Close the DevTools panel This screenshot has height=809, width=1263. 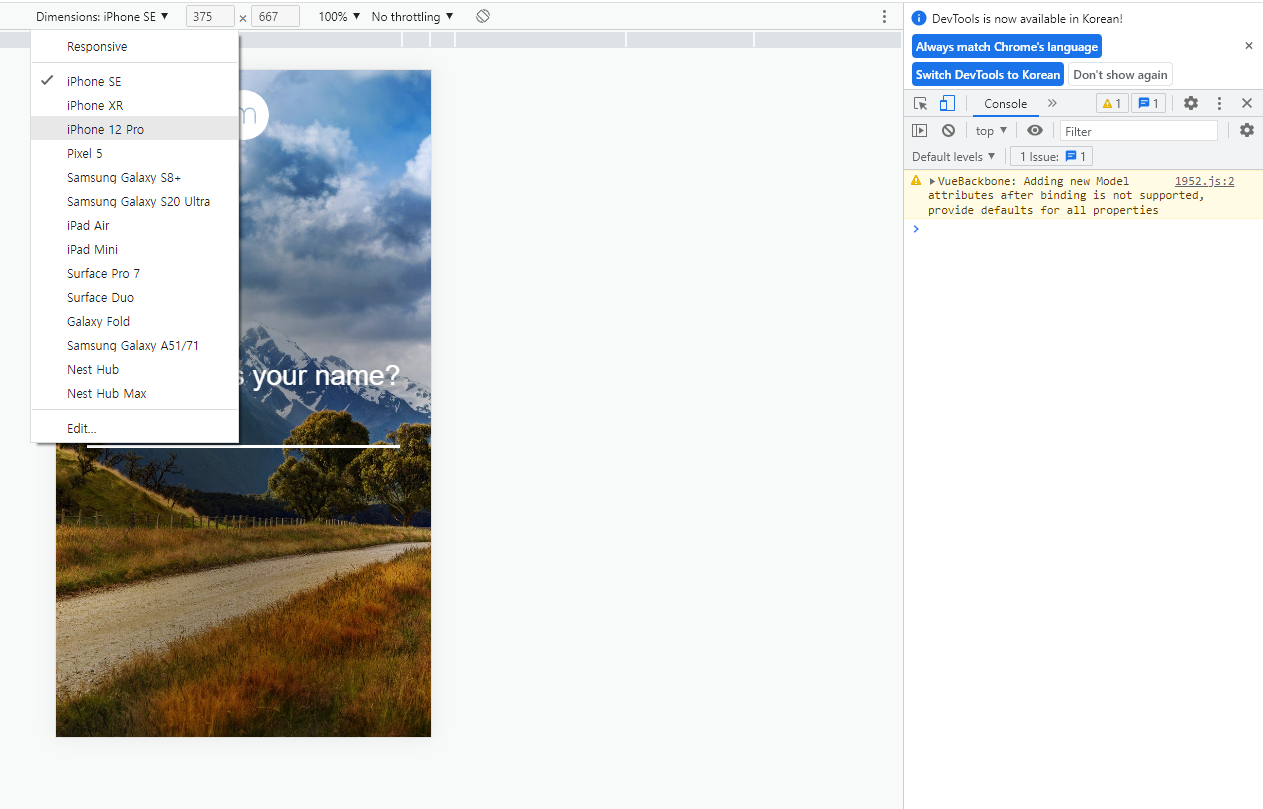pyautogui.click(x=1247, y=103)
